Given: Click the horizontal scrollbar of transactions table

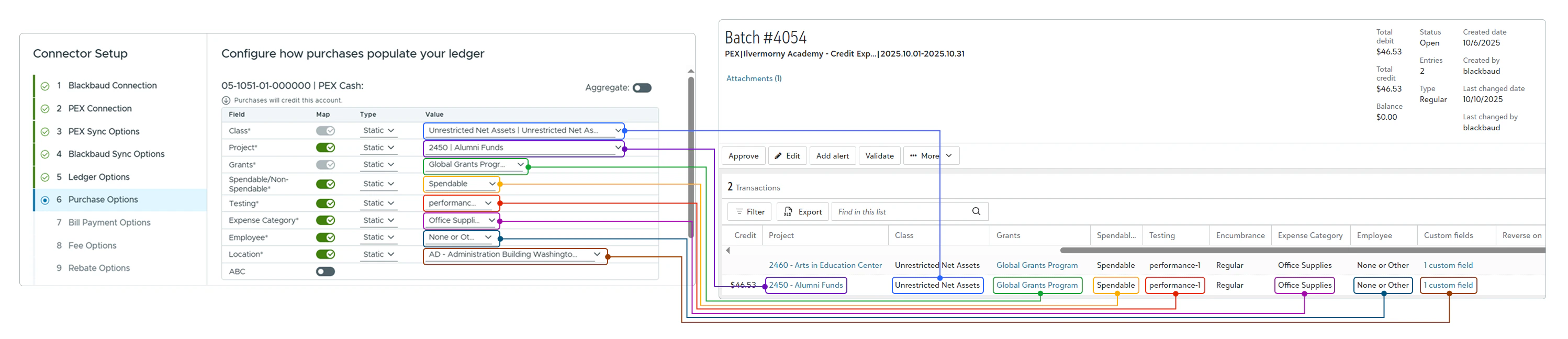Looking at the screenshot, I should pos(1303,250).
